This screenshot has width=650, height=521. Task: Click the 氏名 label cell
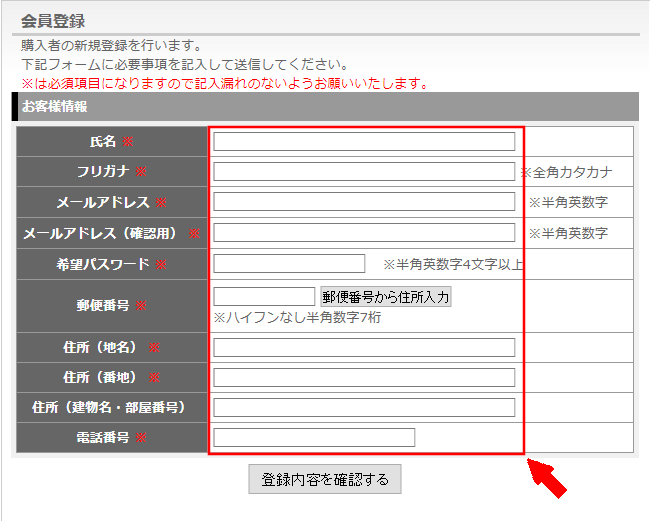[x=112, y=142]
